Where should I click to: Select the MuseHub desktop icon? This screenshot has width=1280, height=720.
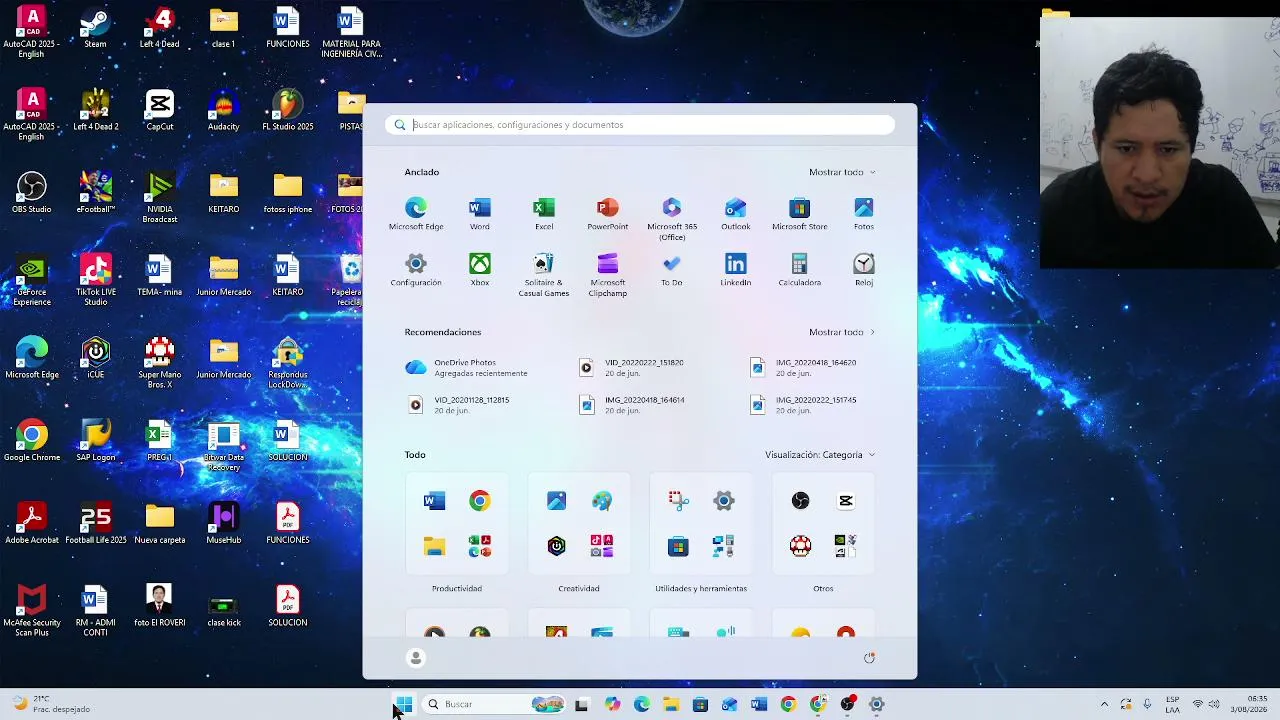point(224,524)
